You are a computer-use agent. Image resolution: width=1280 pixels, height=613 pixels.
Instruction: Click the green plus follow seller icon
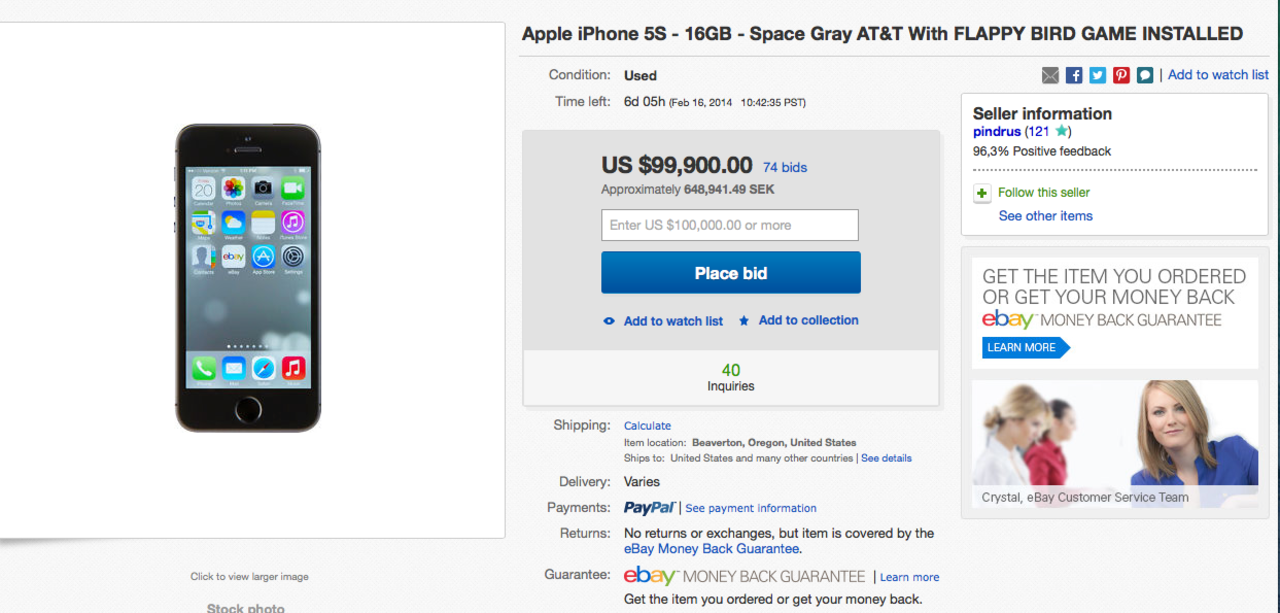coord(982,193)
